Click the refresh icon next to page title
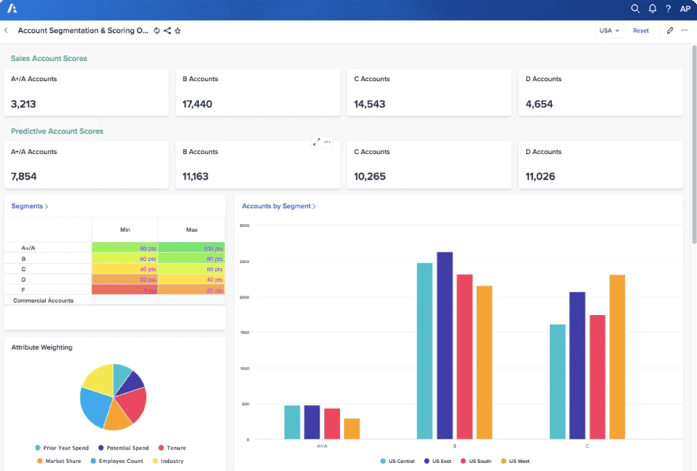The height and width of the screenshot is (471, 697). point(156,31)
